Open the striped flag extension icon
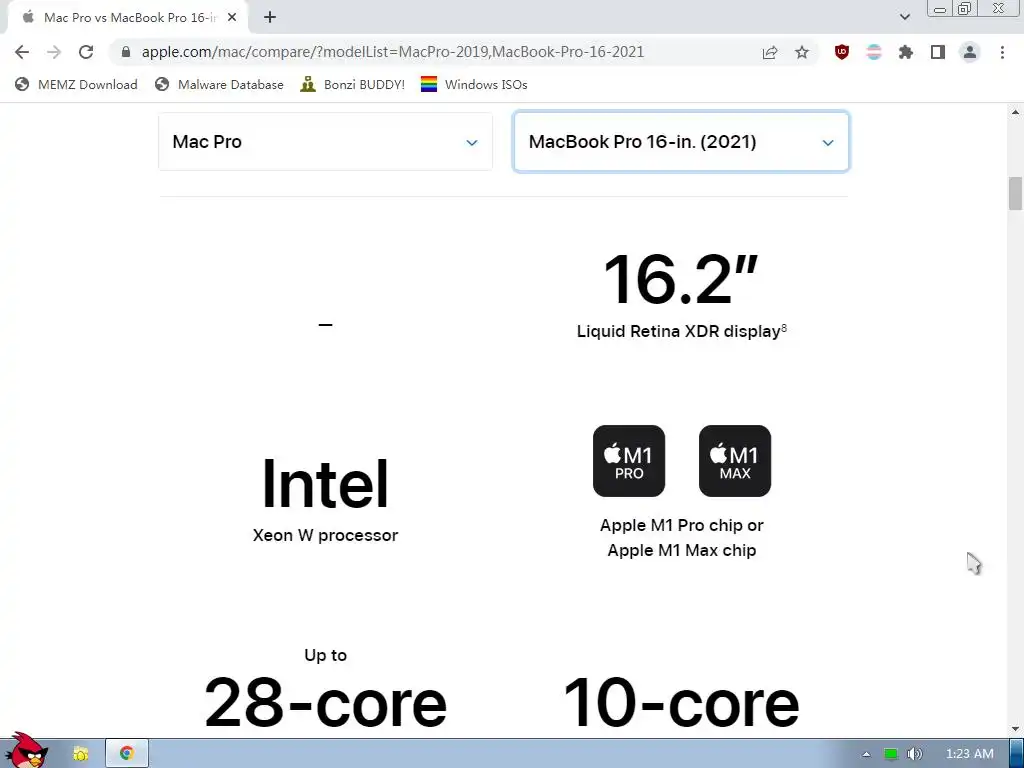This screenshot has width=1024, height=768. point(874,52)
